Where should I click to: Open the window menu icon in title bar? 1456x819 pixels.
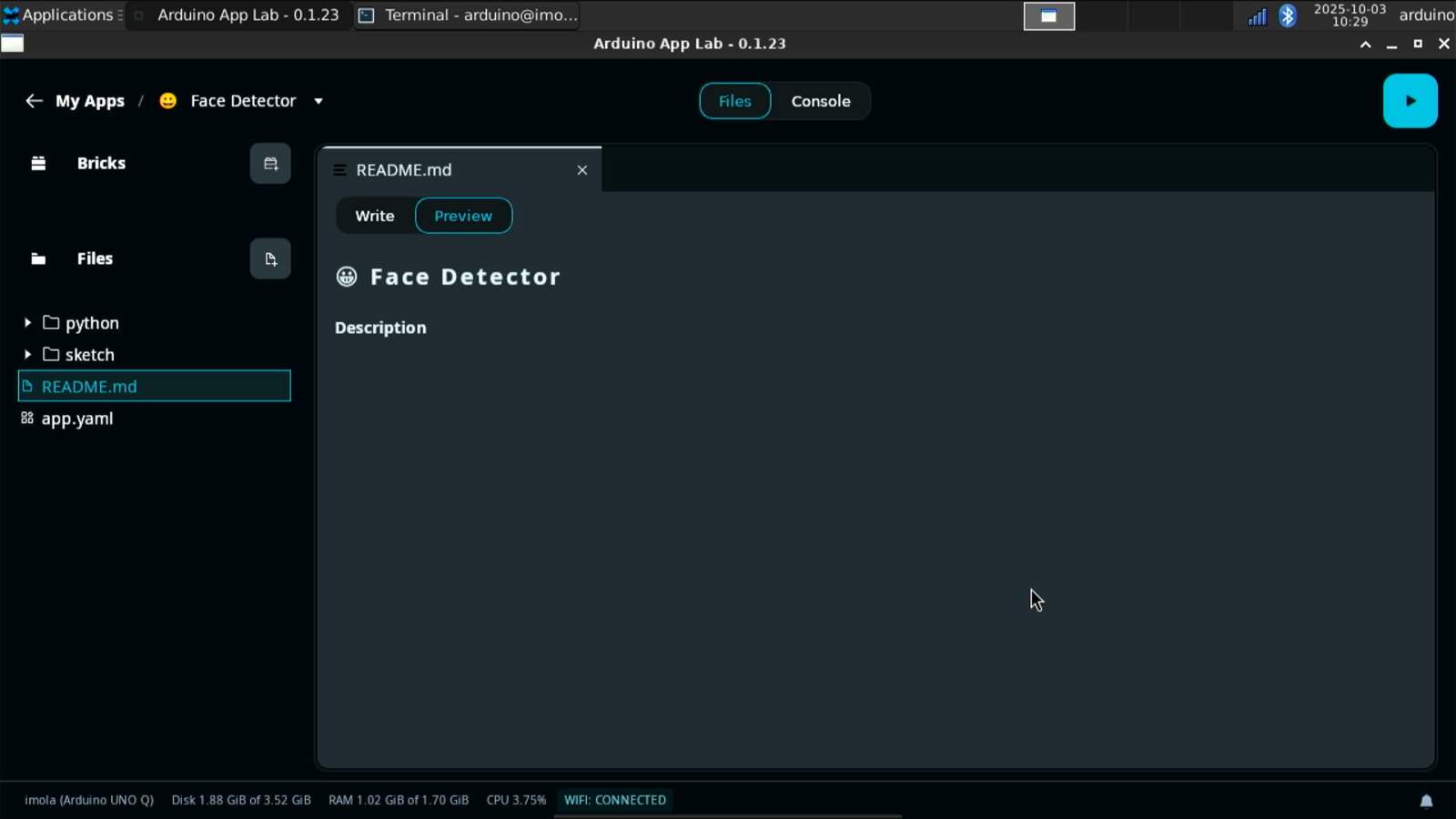point(13,43)
